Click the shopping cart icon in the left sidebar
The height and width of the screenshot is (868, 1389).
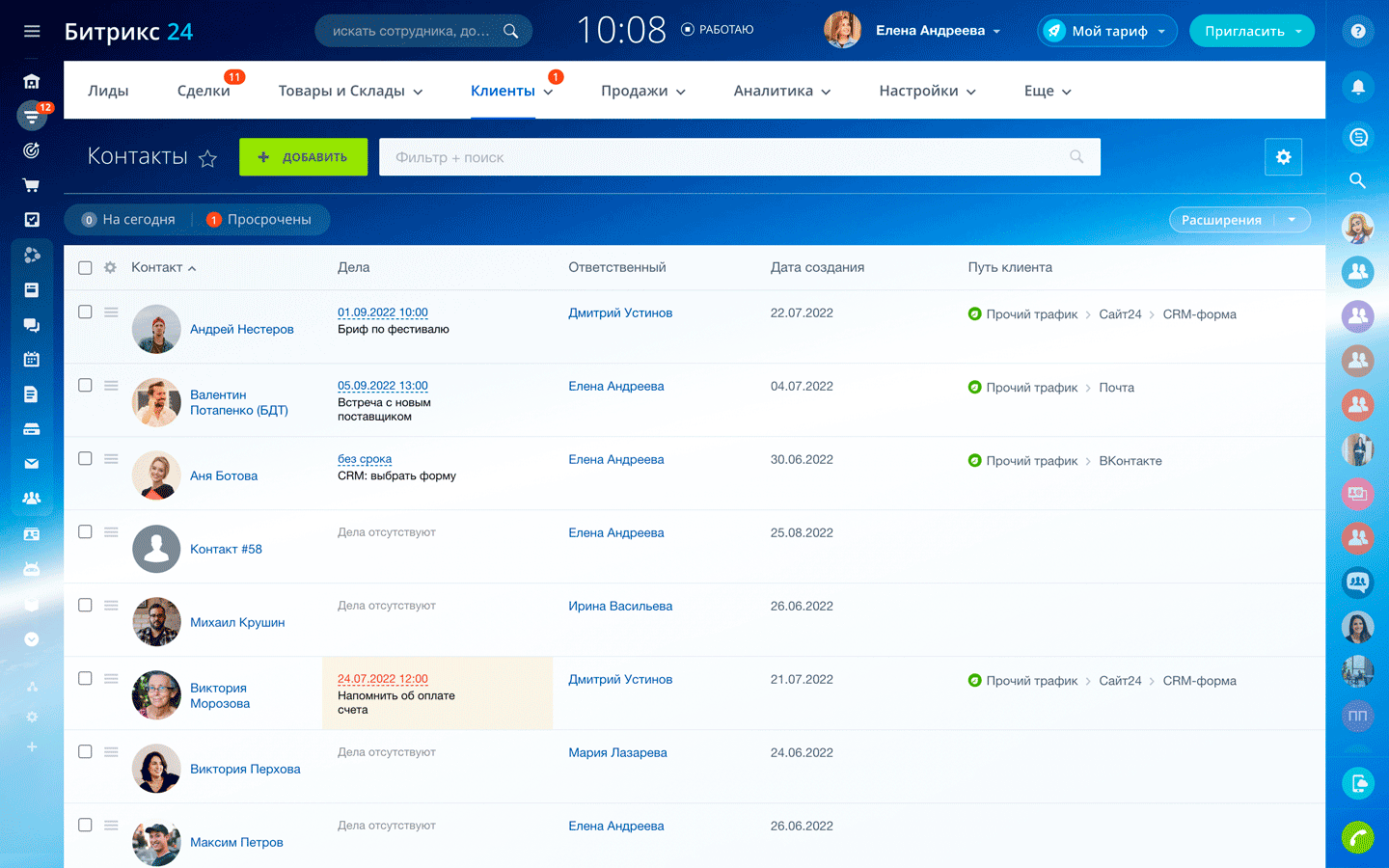32,185
